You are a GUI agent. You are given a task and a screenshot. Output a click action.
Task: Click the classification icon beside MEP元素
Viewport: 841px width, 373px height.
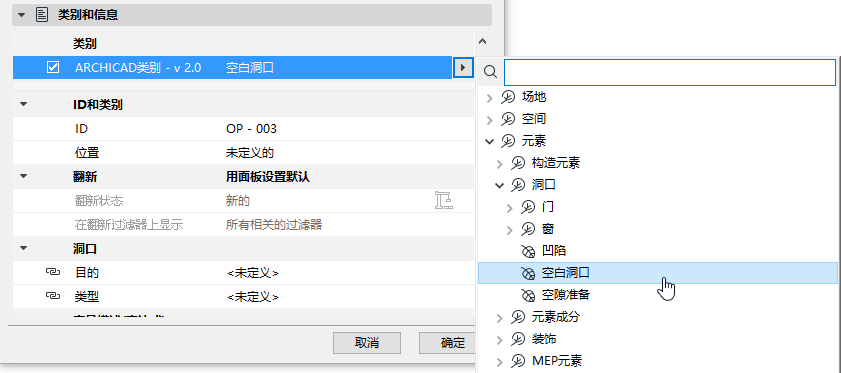(x=518, y=361)
